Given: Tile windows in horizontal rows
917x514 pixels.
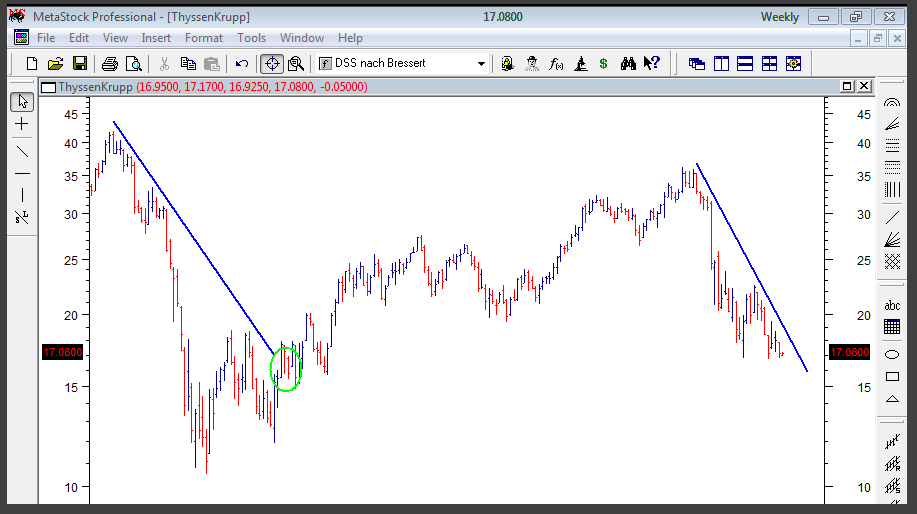Looking at the screenshot, I should (x=745, y=64).
